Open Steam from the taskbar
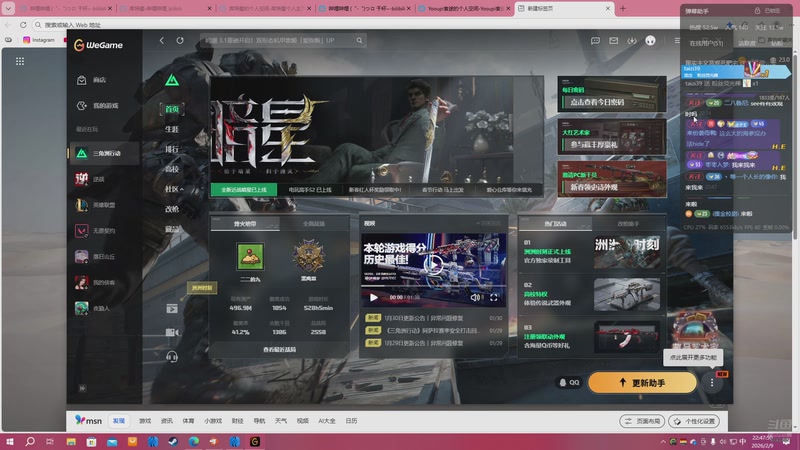 (173, 441)
